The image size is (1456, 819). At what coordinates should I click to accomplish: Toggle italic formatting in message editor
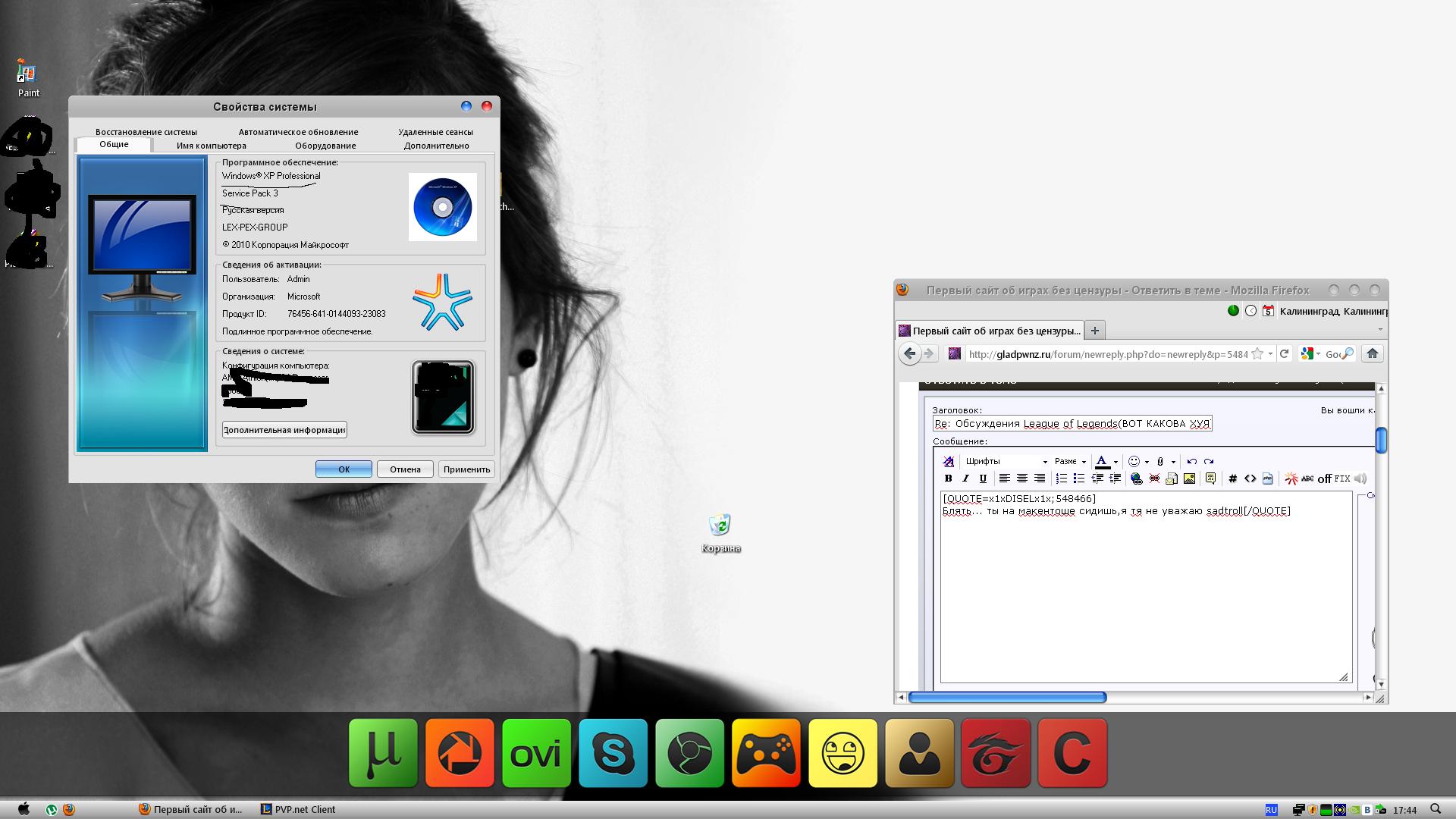[965, 479]
